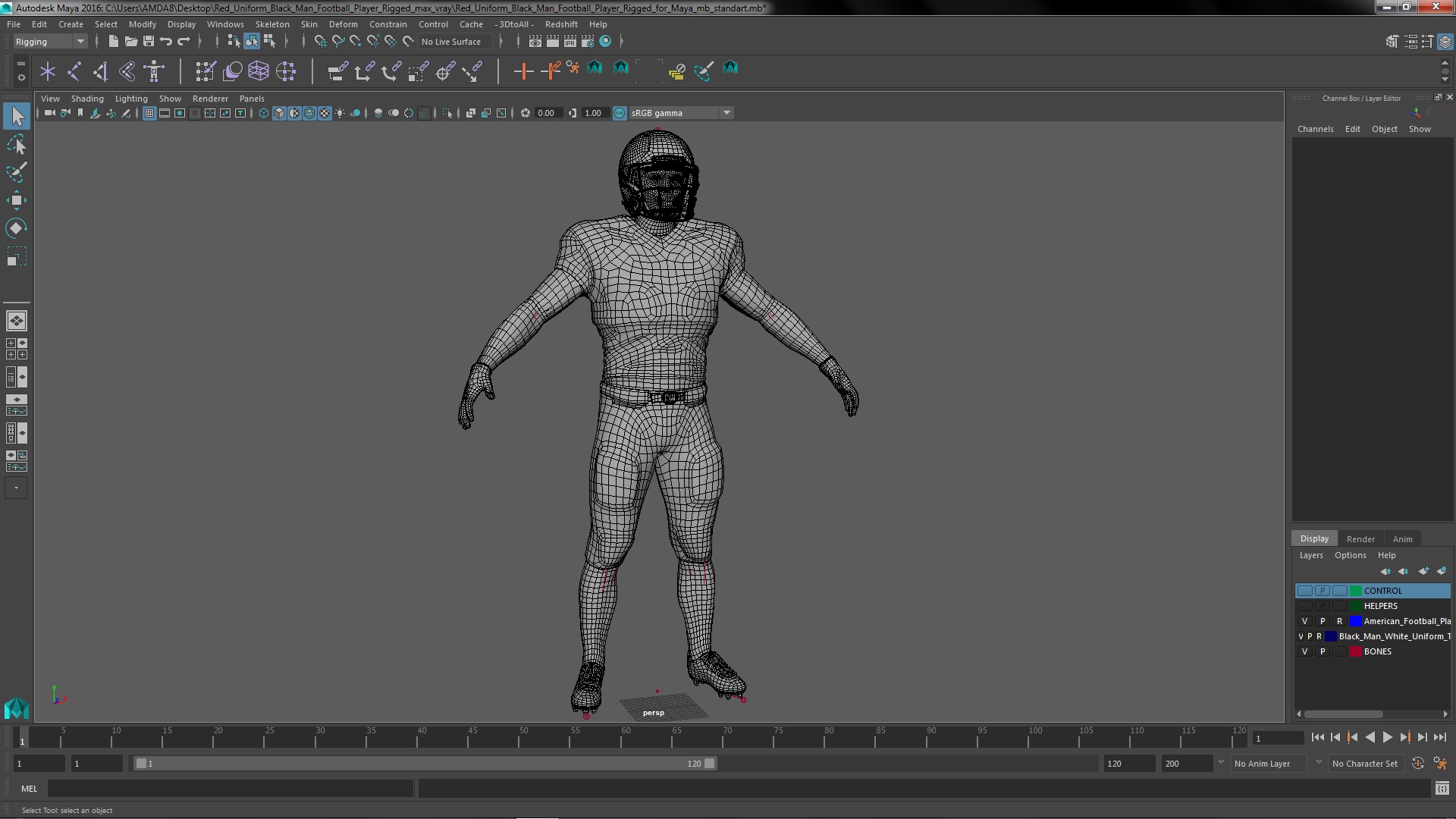Toggle visibility V of the BONES layer

pos(1304,651)
